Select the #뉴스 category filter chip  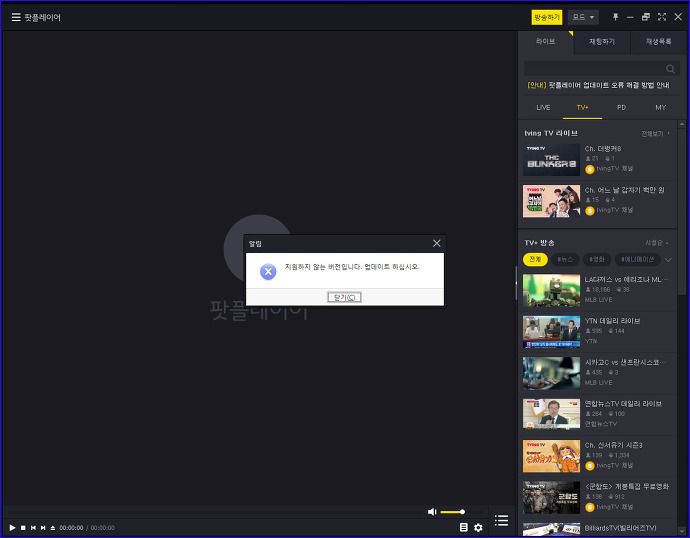pos(565,260)
